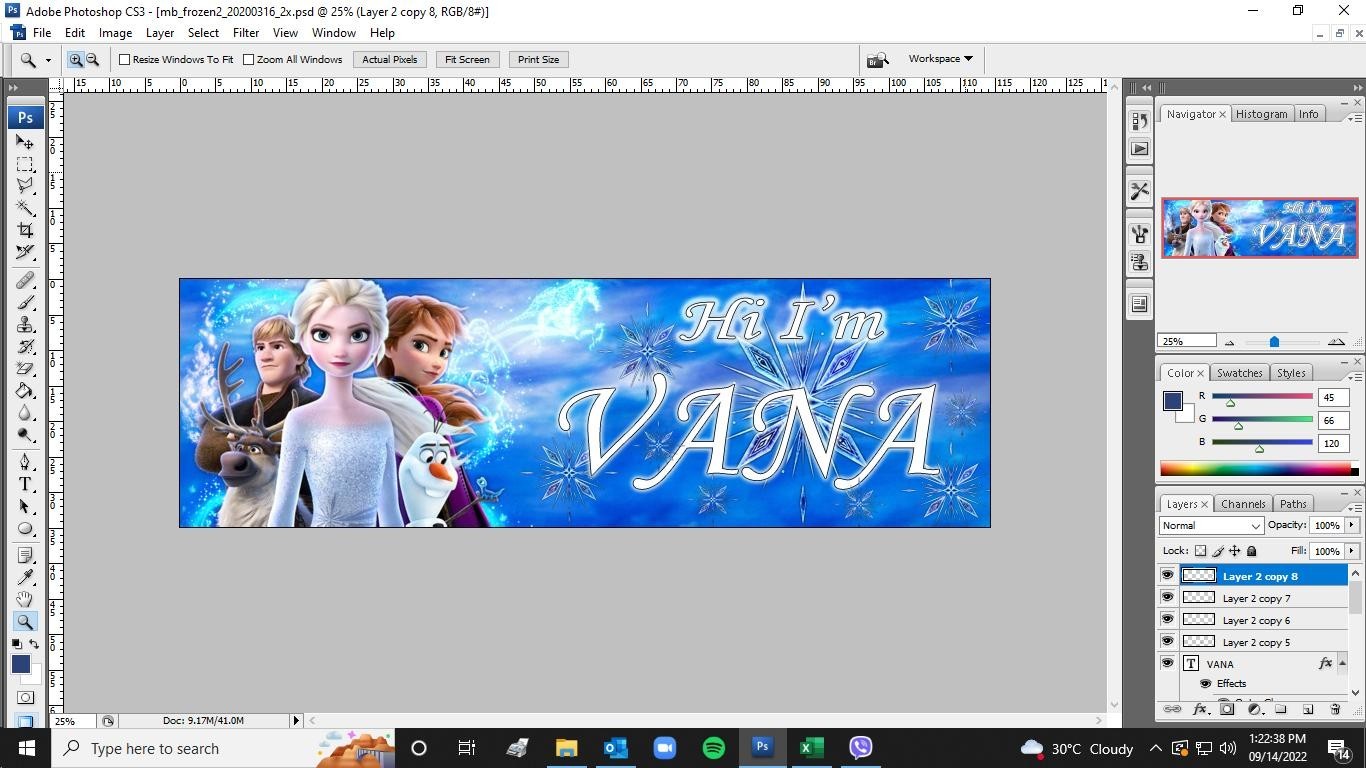
Task: Open the Normal blend mode dropdown
Action: click(1211, 525)
